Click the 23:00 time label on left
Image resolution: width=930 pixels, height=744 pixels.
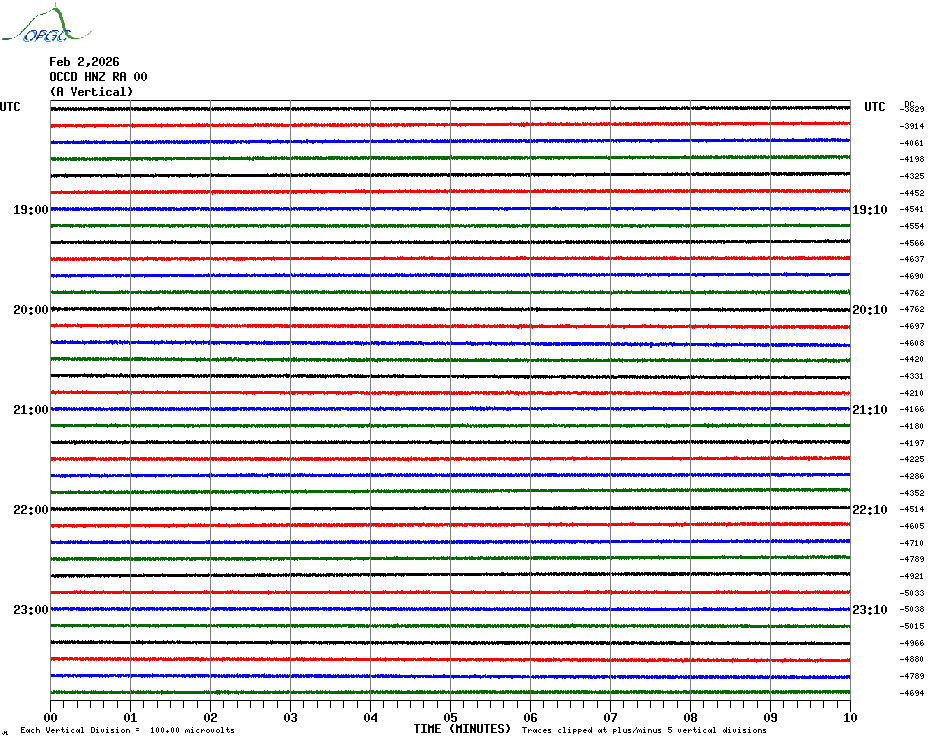coord(30,610)
